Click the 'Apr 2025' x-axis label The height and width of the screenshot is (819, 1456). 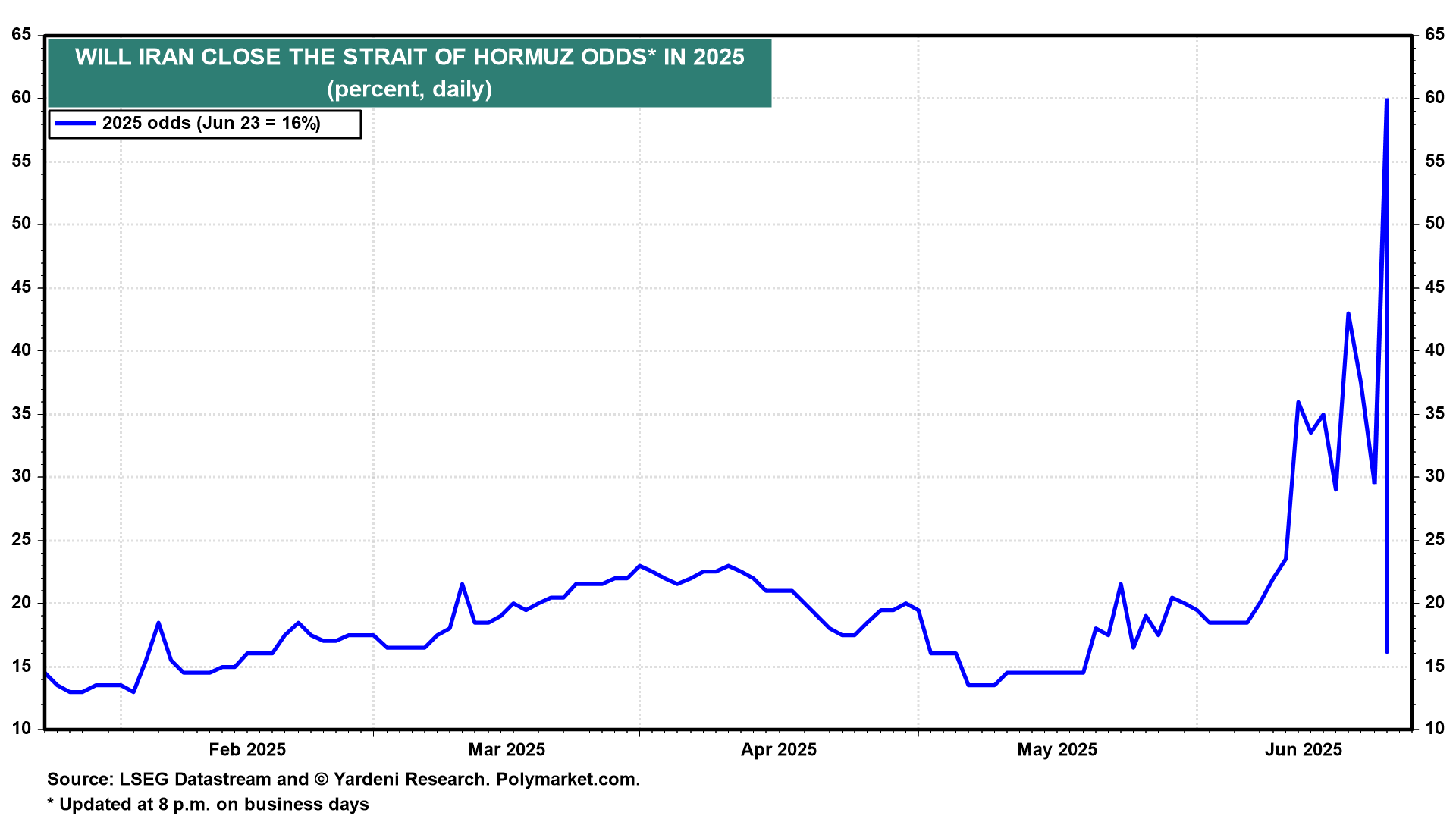point(779,750)
